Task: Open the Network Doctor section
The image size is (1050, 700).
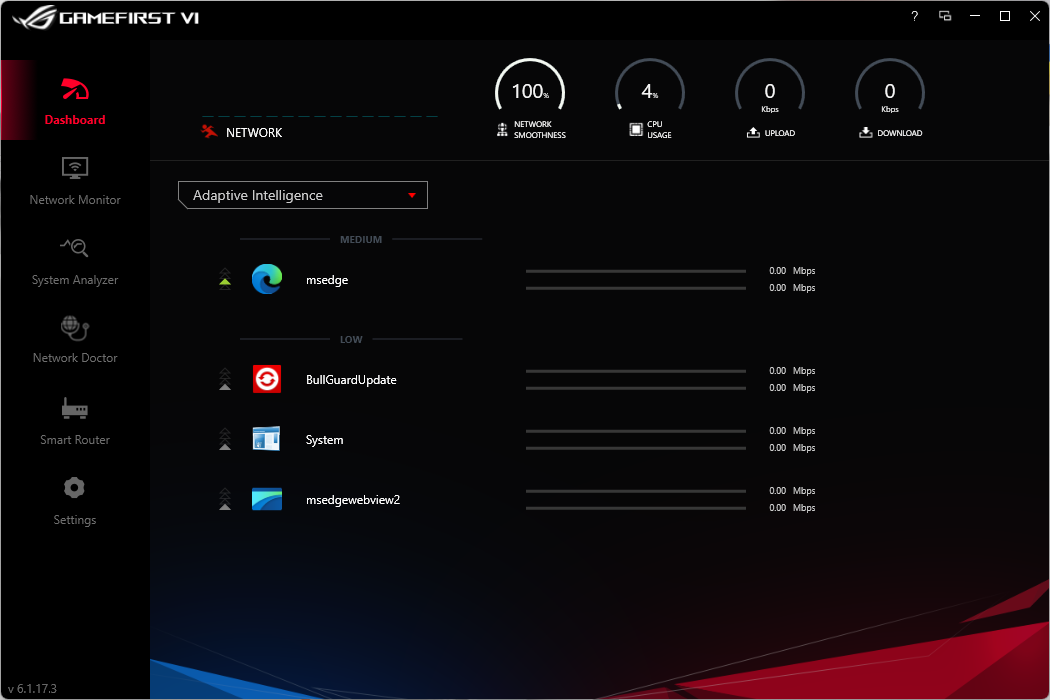Action: pyautogui.click(x=75, y=340)
